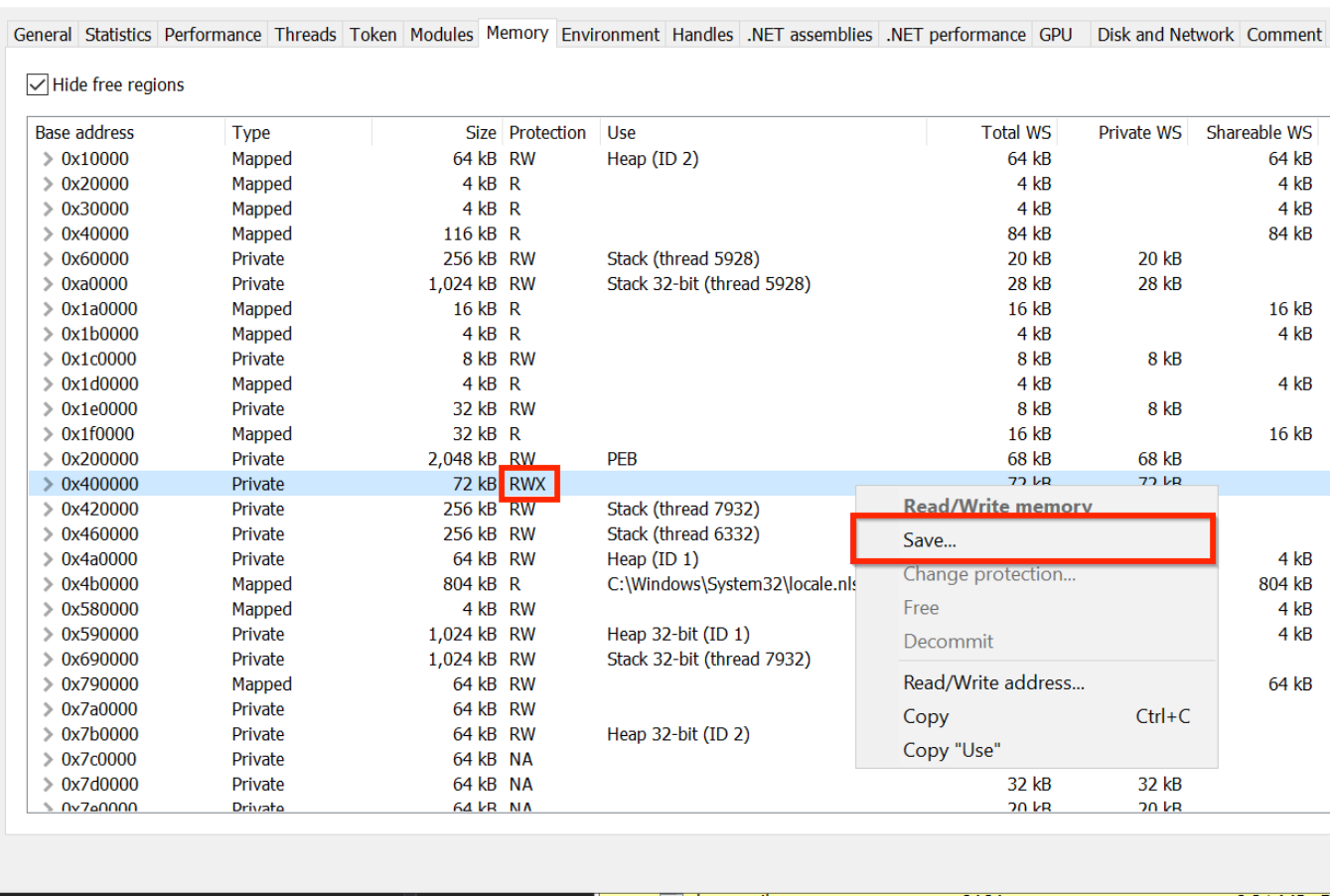Click the Heap 32-bit (ID 1) entry
The width and height of the screenshot is (1330, 896).
point(678,634)
